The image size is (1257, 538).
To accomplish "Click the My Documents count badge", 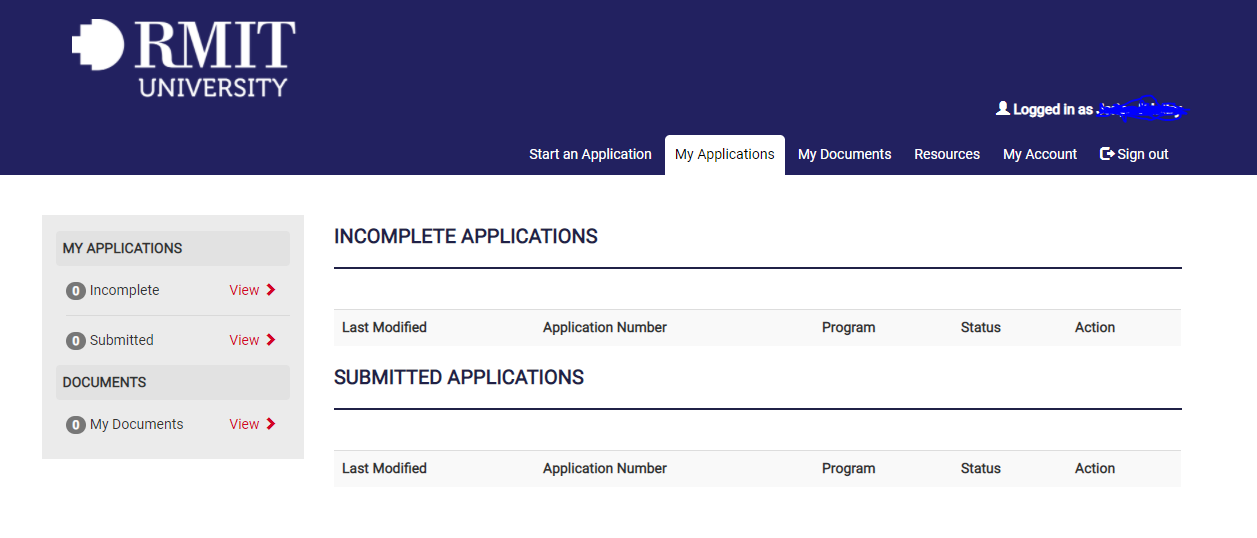I will coord(75,425).
